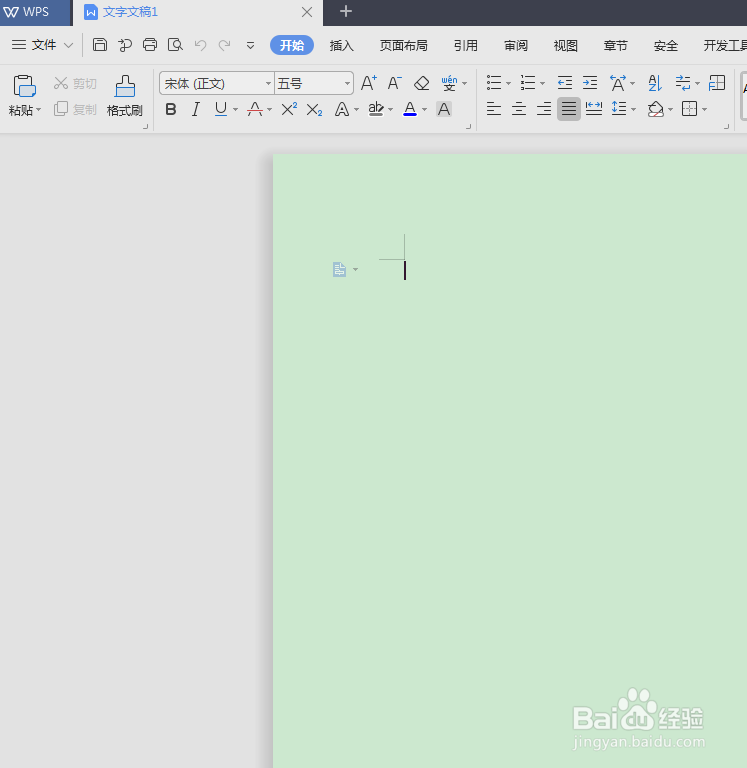Switch to the 引用 tab

(465, 46)
